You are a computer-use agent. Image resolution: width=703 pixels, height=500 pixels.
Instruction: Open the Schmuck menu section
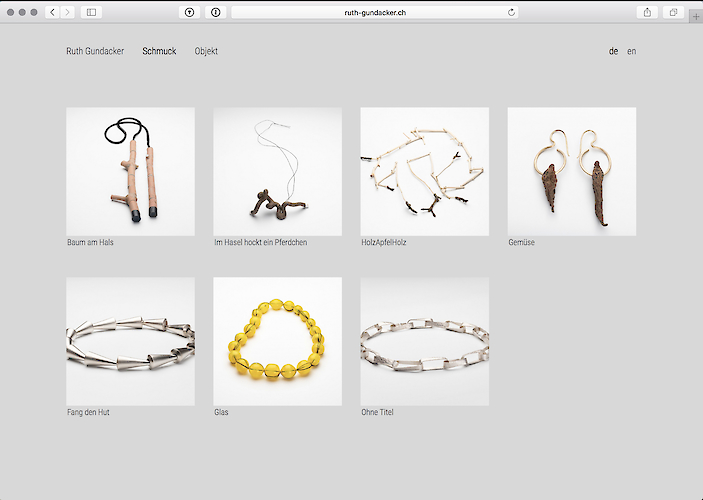click(x=159, y=51)
